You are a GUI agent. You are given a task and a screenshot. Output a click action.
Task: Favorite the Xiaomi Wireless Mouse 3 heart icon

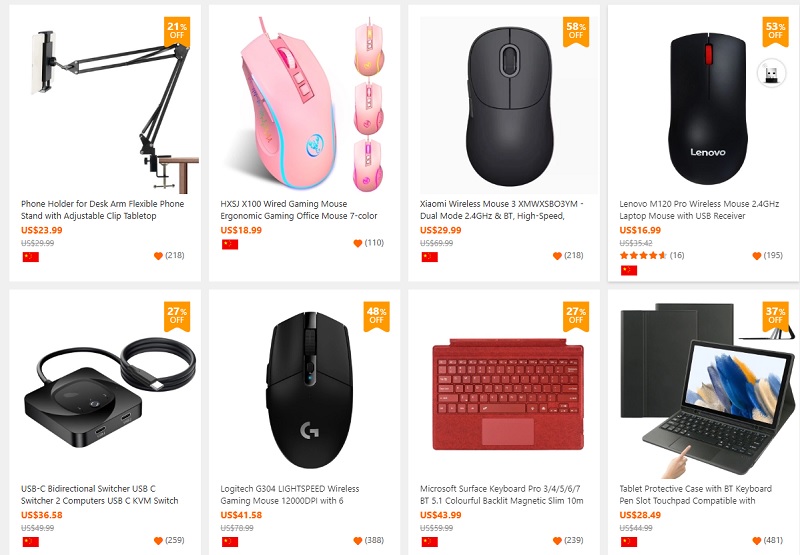(557, 256)
